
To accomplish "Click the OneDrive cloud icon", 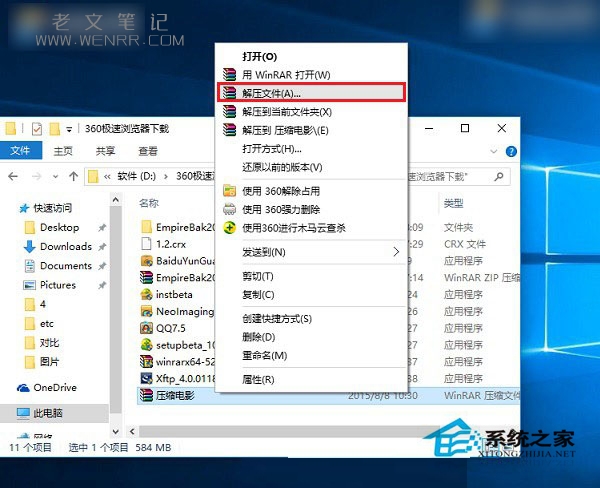I will pyautogui.click(x=23, y=388).
